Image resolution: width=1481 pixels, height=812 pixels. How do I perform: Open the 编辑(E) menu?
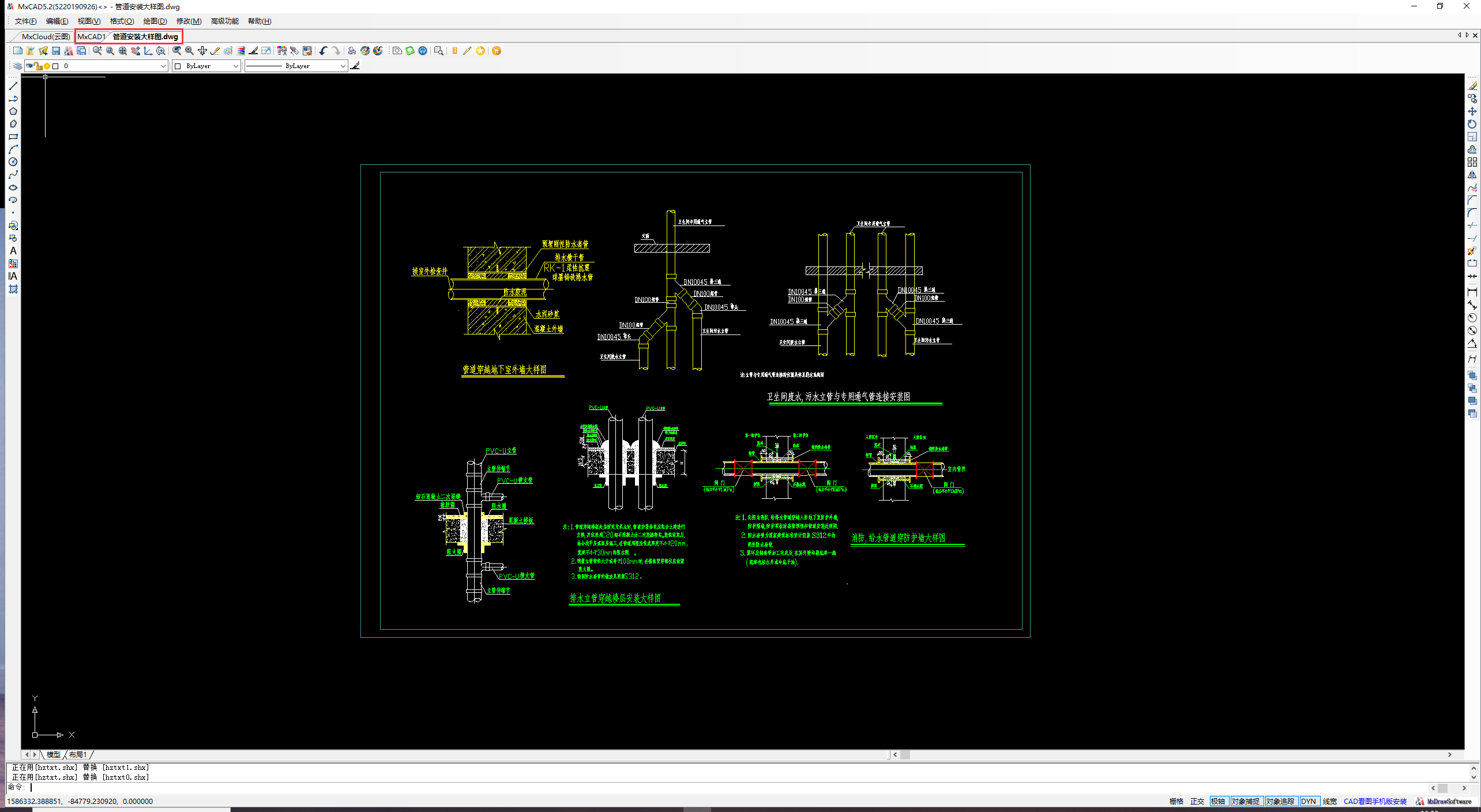(x=57, y=21)
